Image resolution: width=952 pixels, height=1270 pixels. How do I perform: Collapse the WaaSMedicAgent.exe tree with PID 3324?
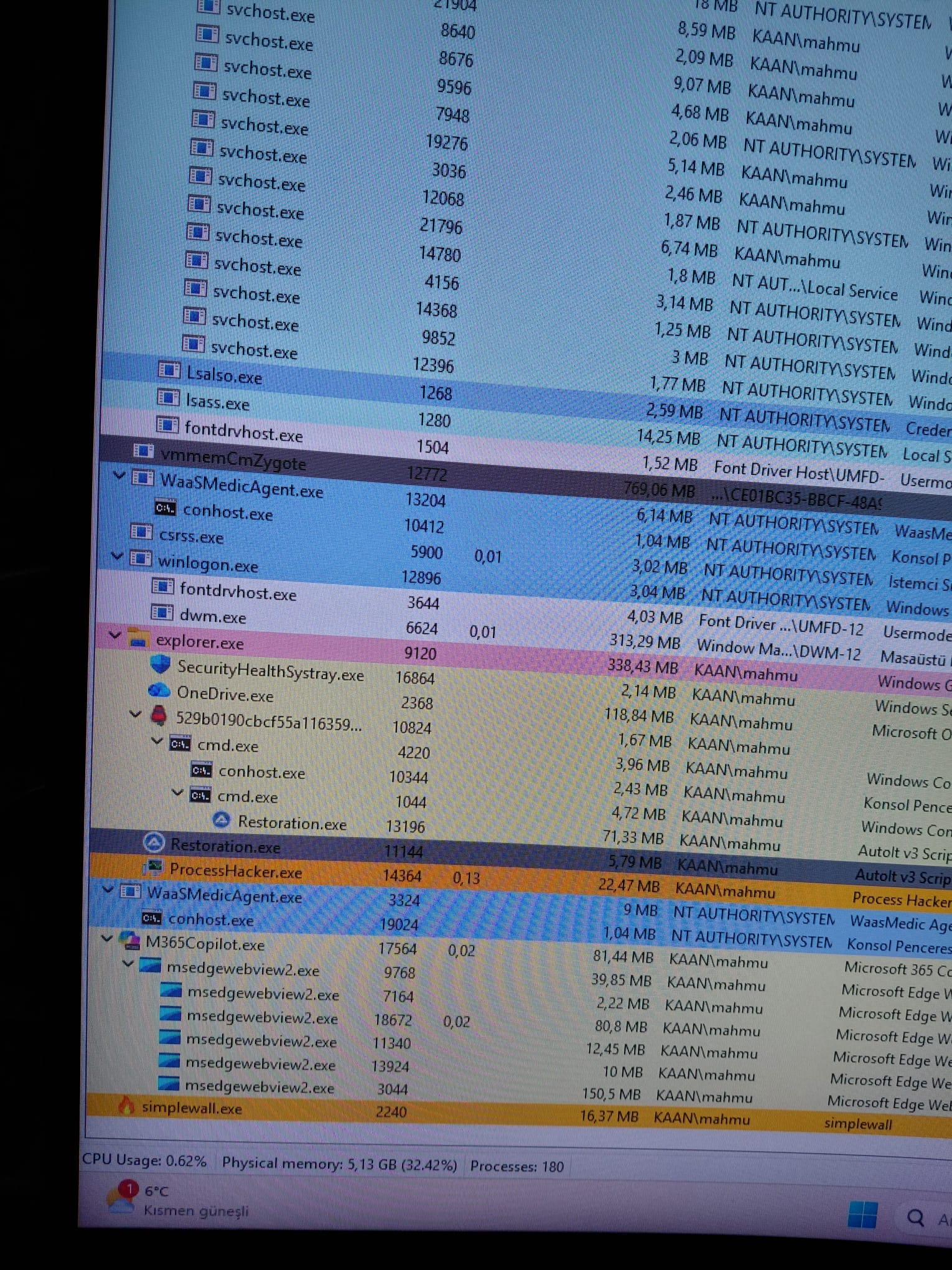tap(108, 889)
